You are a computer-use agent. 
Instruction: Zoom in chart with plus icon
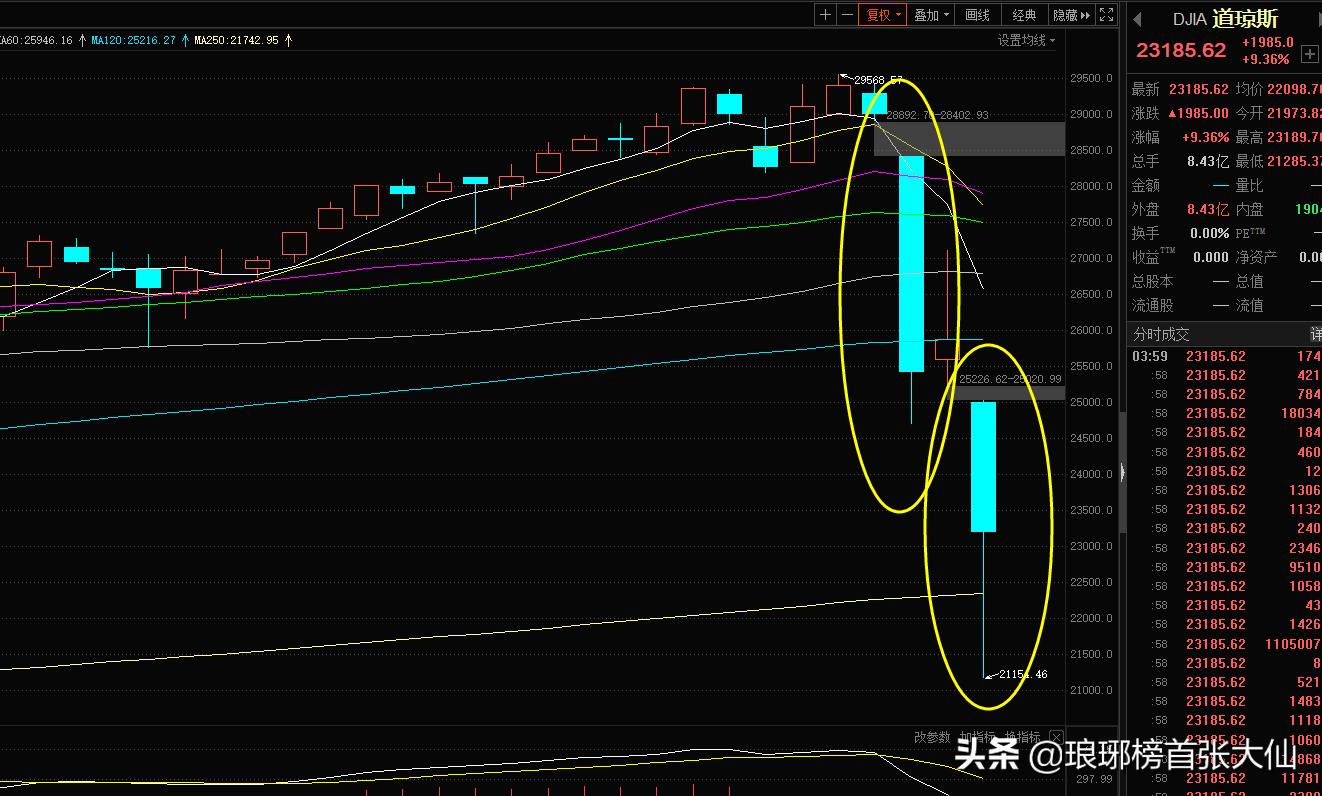point(825,15)
